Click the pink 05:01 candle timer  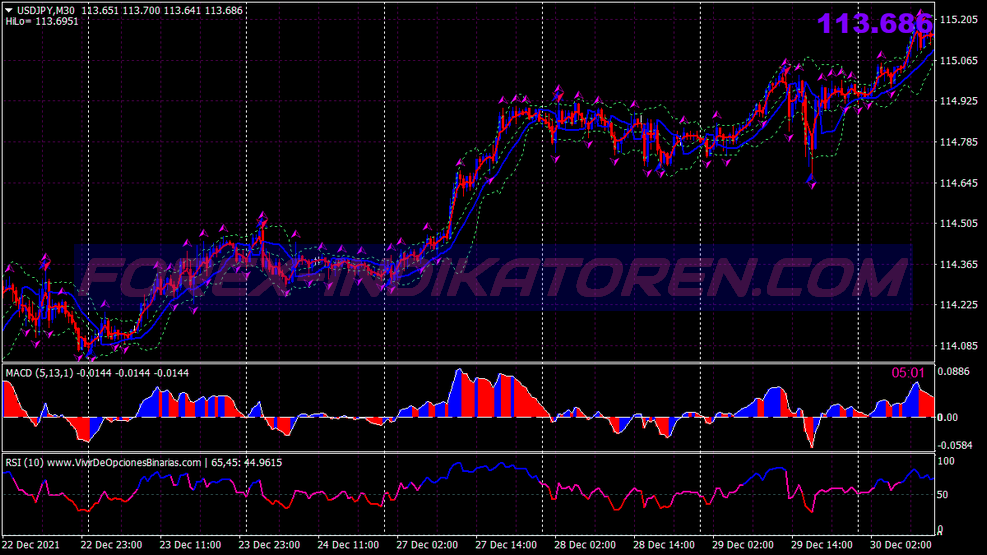[908, 373]
